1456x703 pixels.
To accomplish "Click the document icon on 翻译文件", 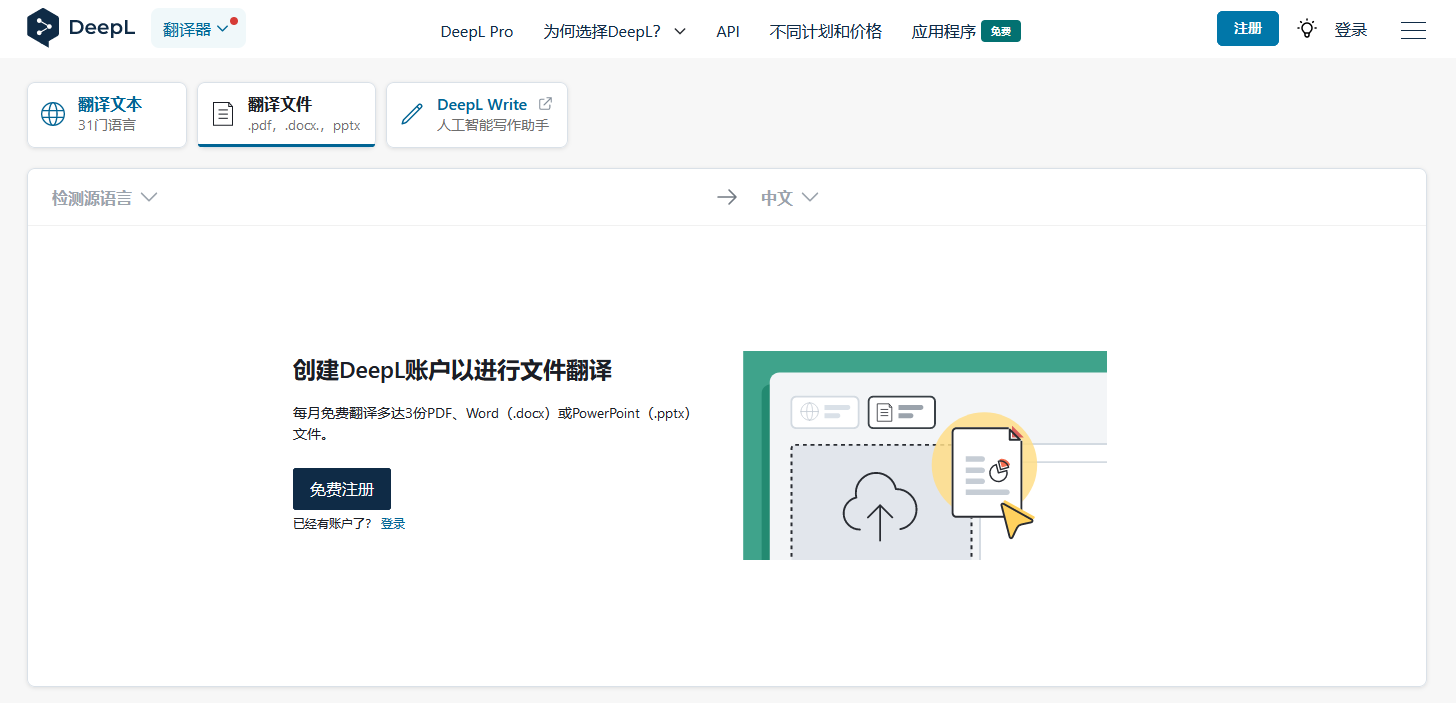I will pos(223,114).
